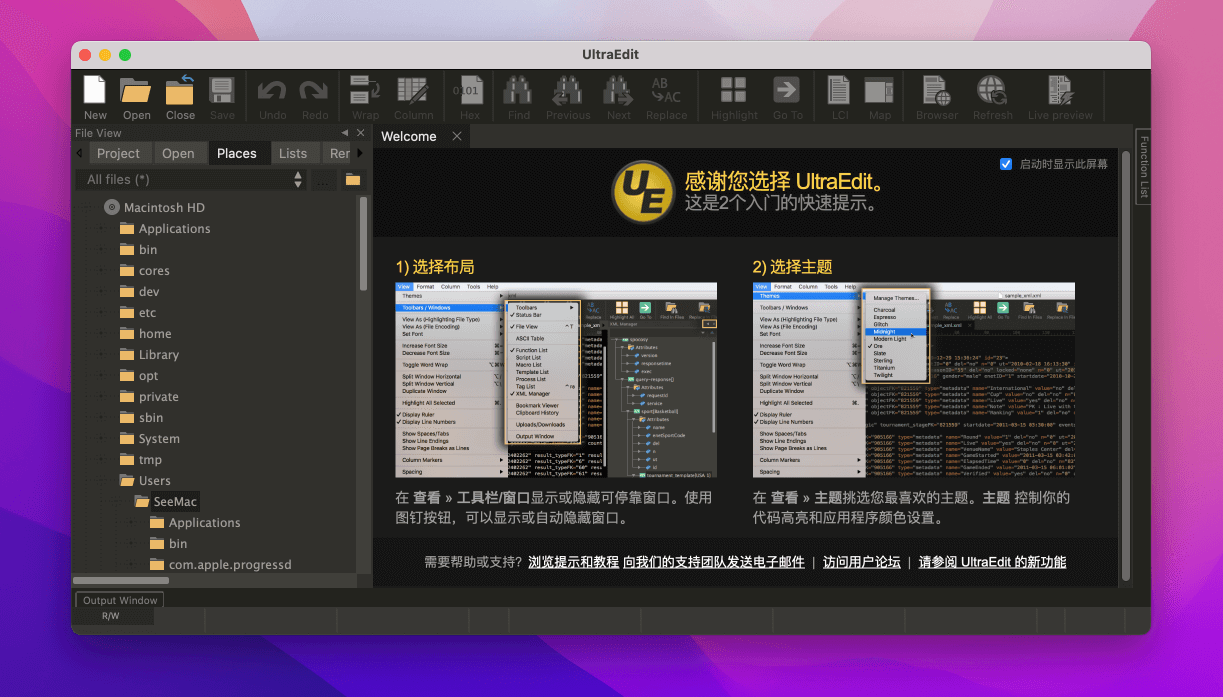Click the 浏览提示和教程 link
Image resolution: width=1223 pixels, height=697 pixels.
coord(574,562)
